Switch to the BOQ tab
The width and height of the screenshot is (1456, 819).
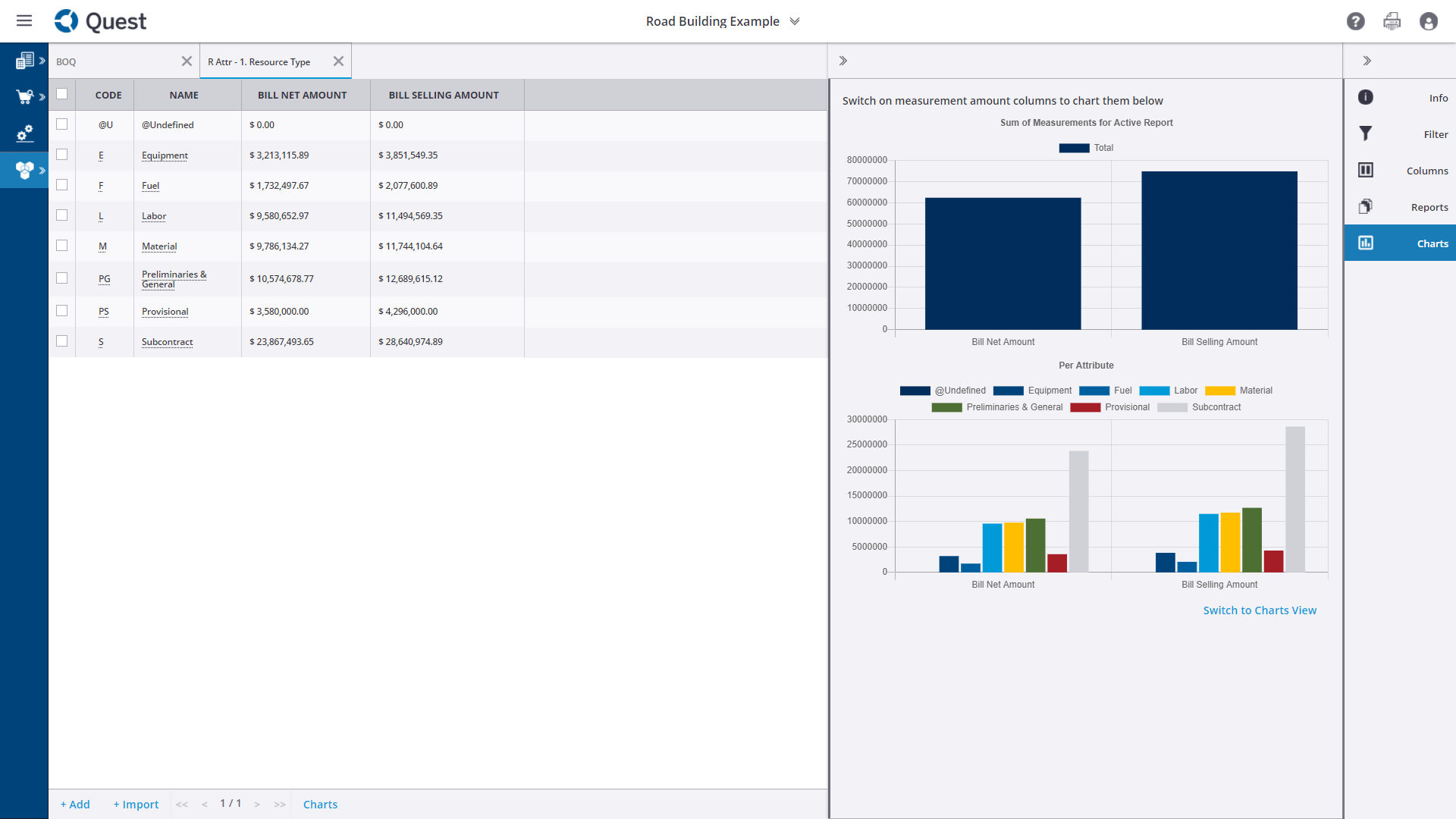[x=67, y=61]
